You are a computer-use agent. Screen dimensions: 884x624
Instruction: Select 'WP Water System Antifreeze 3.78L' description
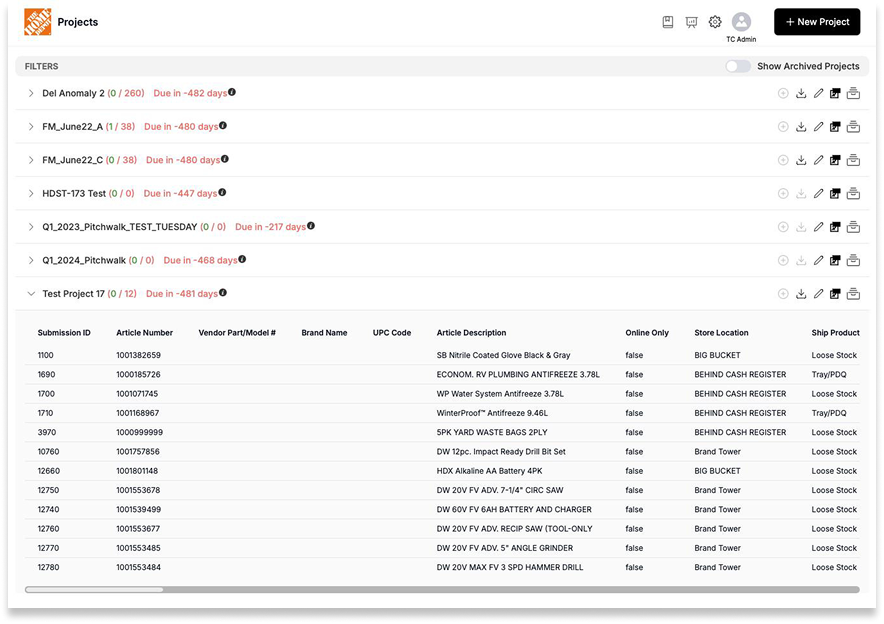coord(500,393)
